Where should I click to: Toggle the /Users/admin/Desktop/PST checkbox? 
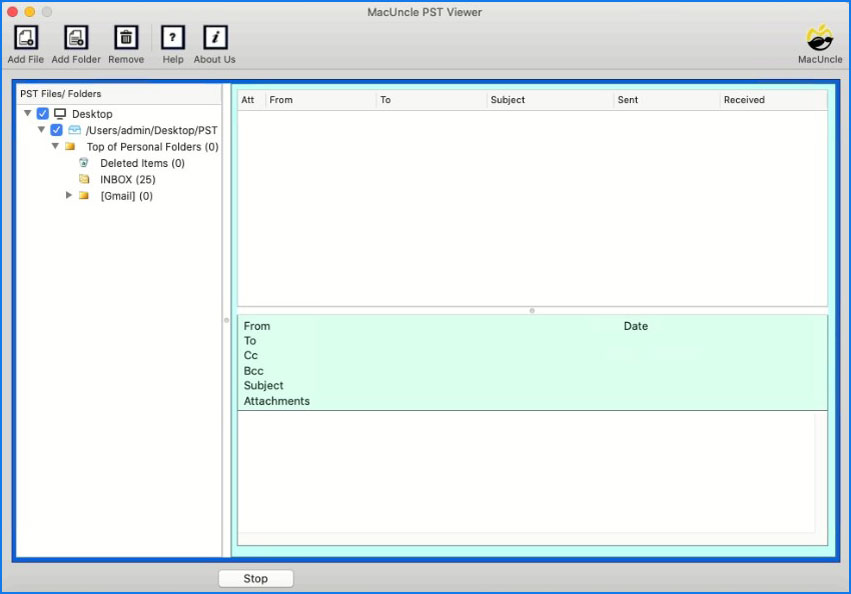[x=57, y=130]
